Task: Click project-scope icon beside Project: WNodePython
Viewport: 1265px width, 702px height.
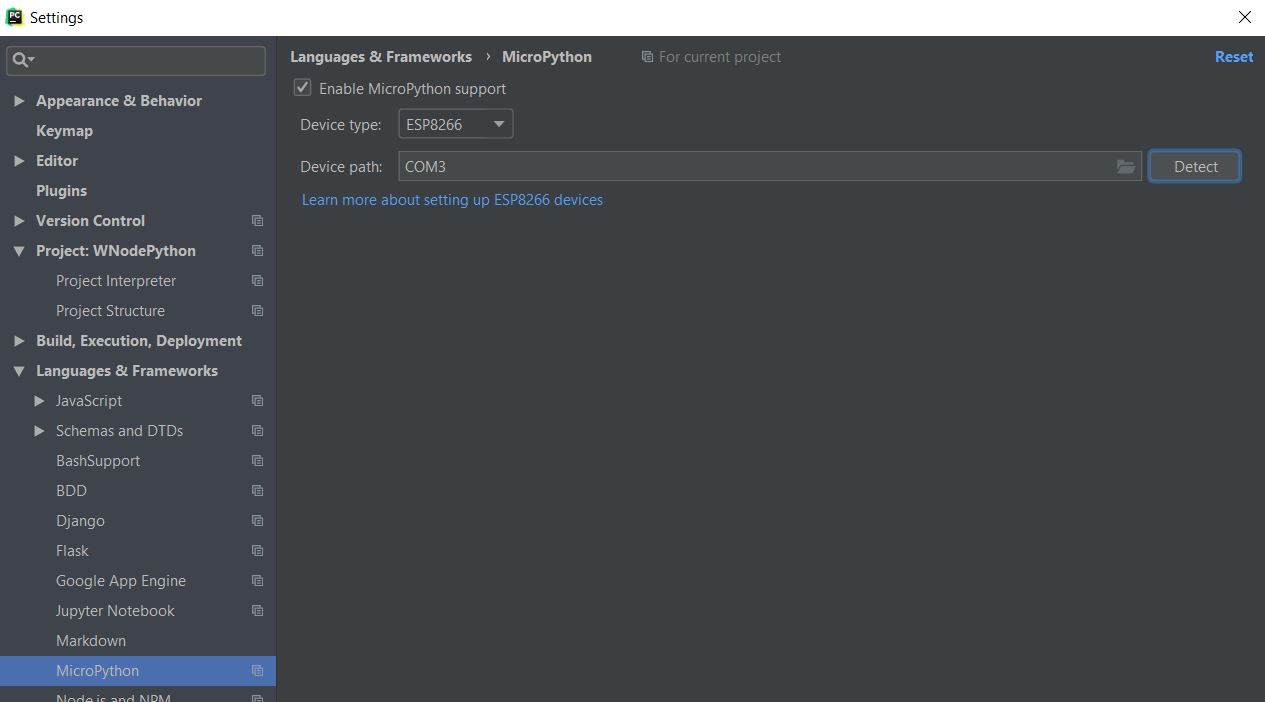Action: click(x=257, y=251)
